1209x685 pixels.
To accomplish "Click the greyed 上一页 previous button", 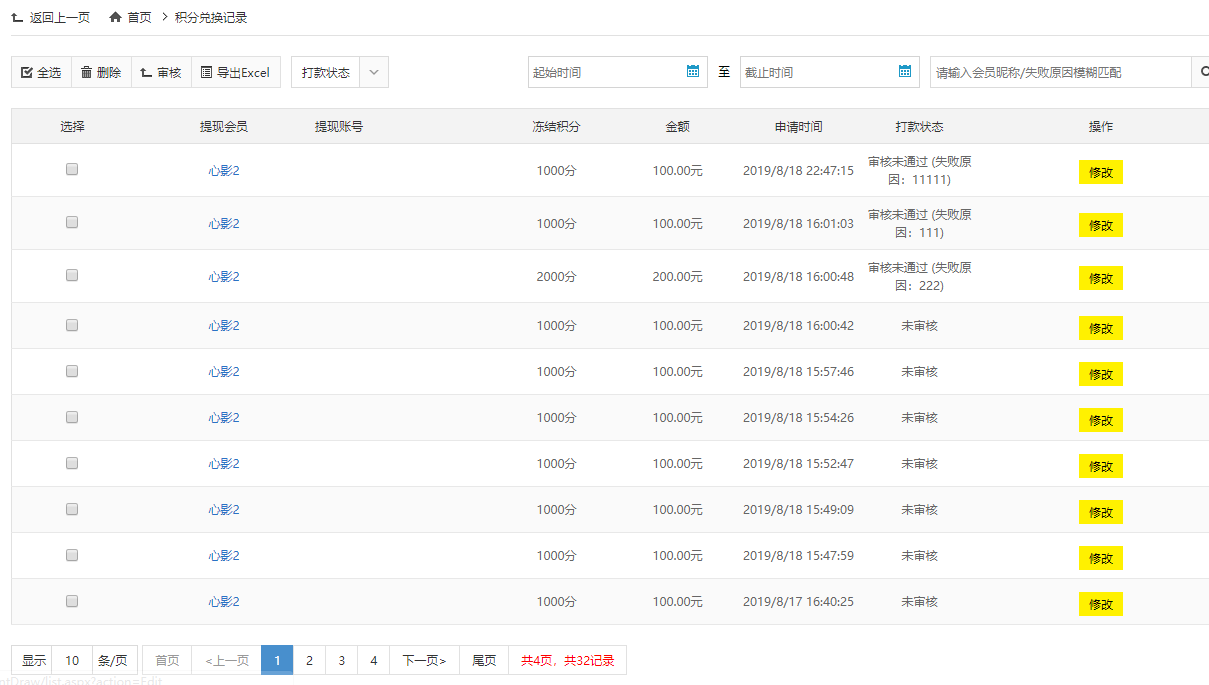I will point(227,660).
